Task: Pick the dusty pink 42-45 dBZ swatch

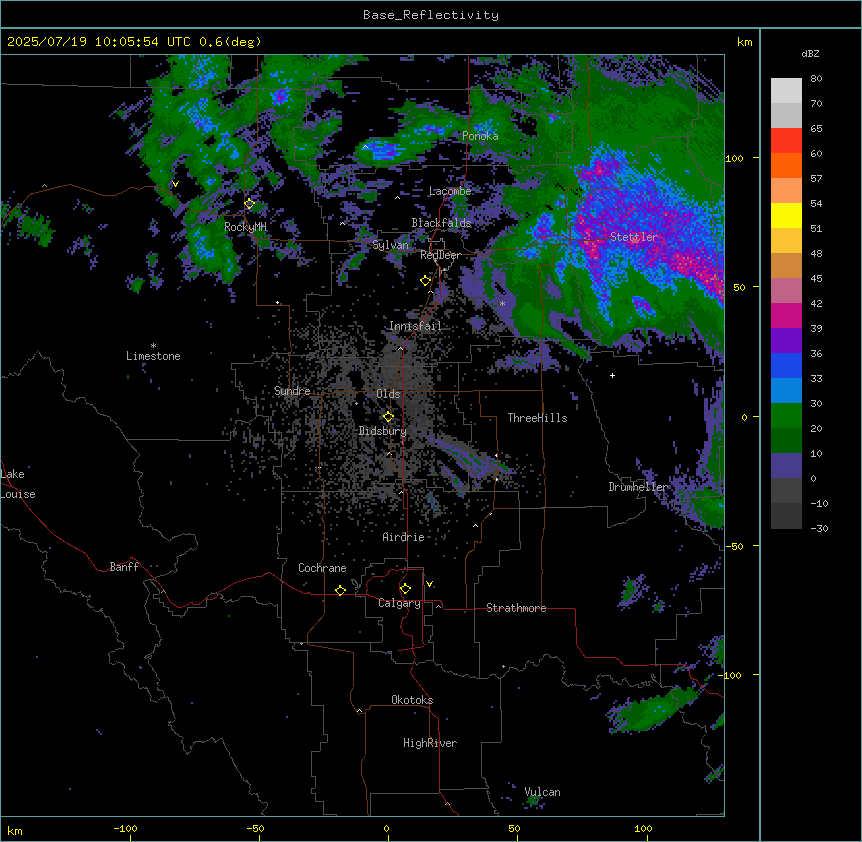Action: coord(786,291)
